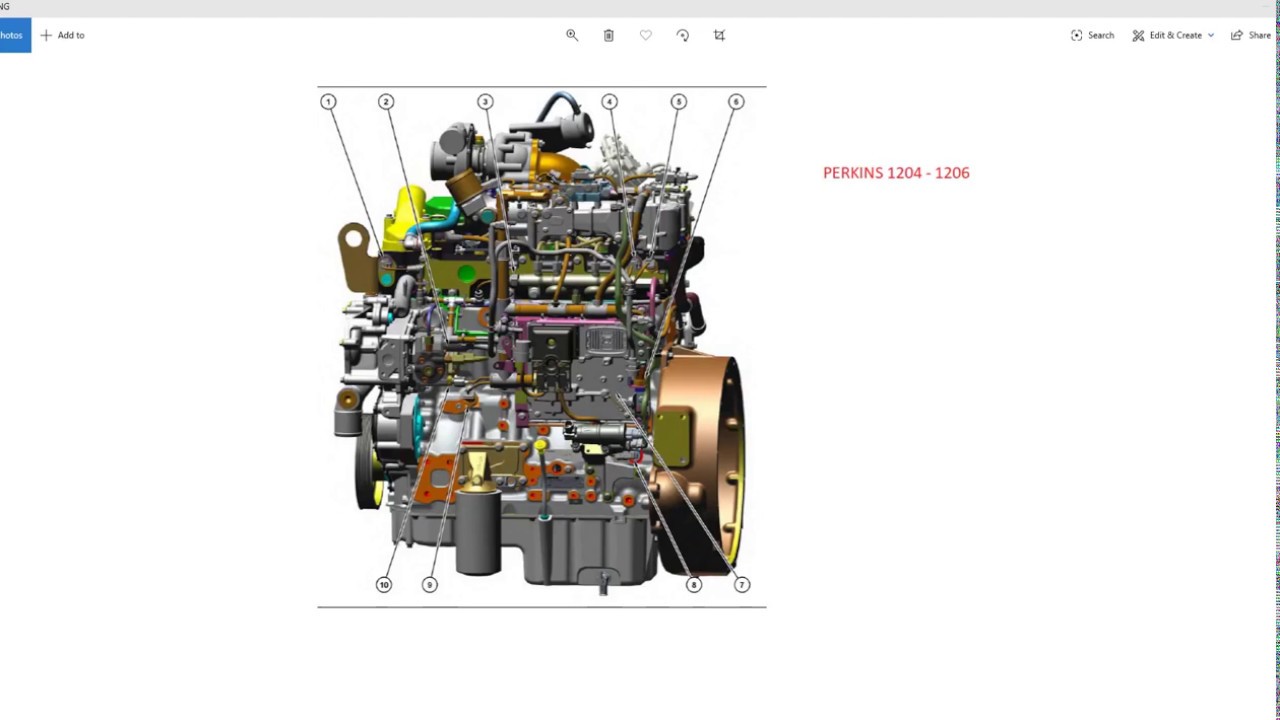1280x720 pixels.
Task: Return to the Photos collection tab
Action: pyautogui.click(x=14, y=35)
